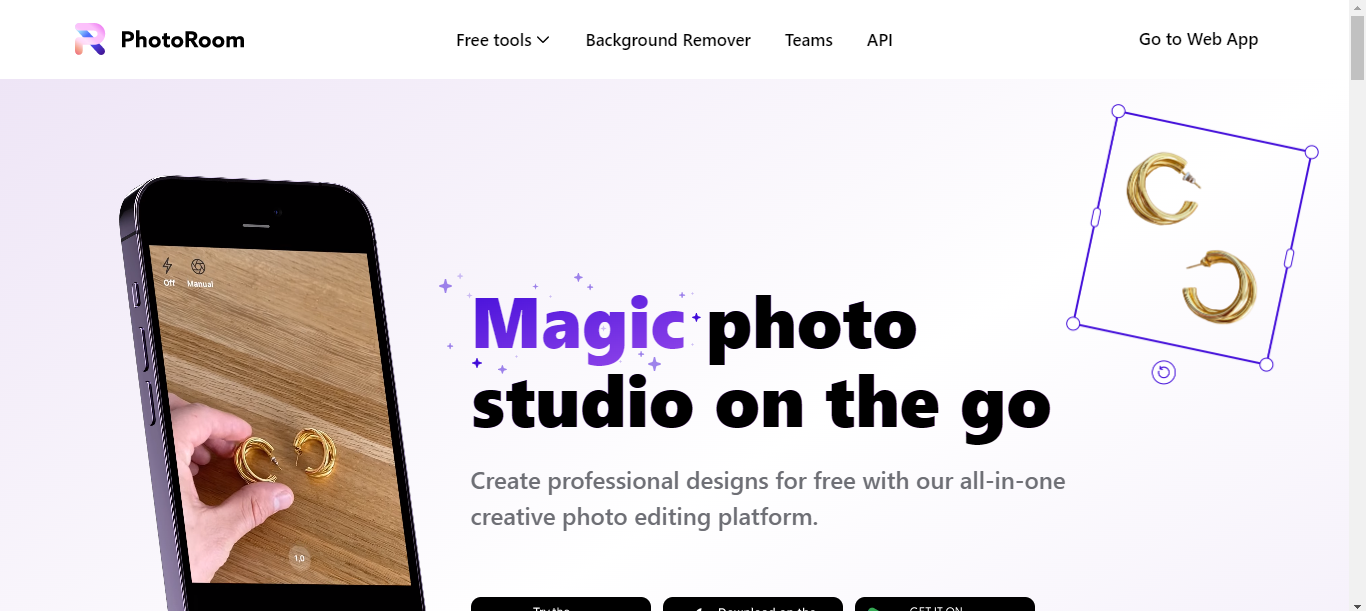Click the Download on the App Store button
This screenshot has height=611, width=1366.
click(x=753, y=604)
